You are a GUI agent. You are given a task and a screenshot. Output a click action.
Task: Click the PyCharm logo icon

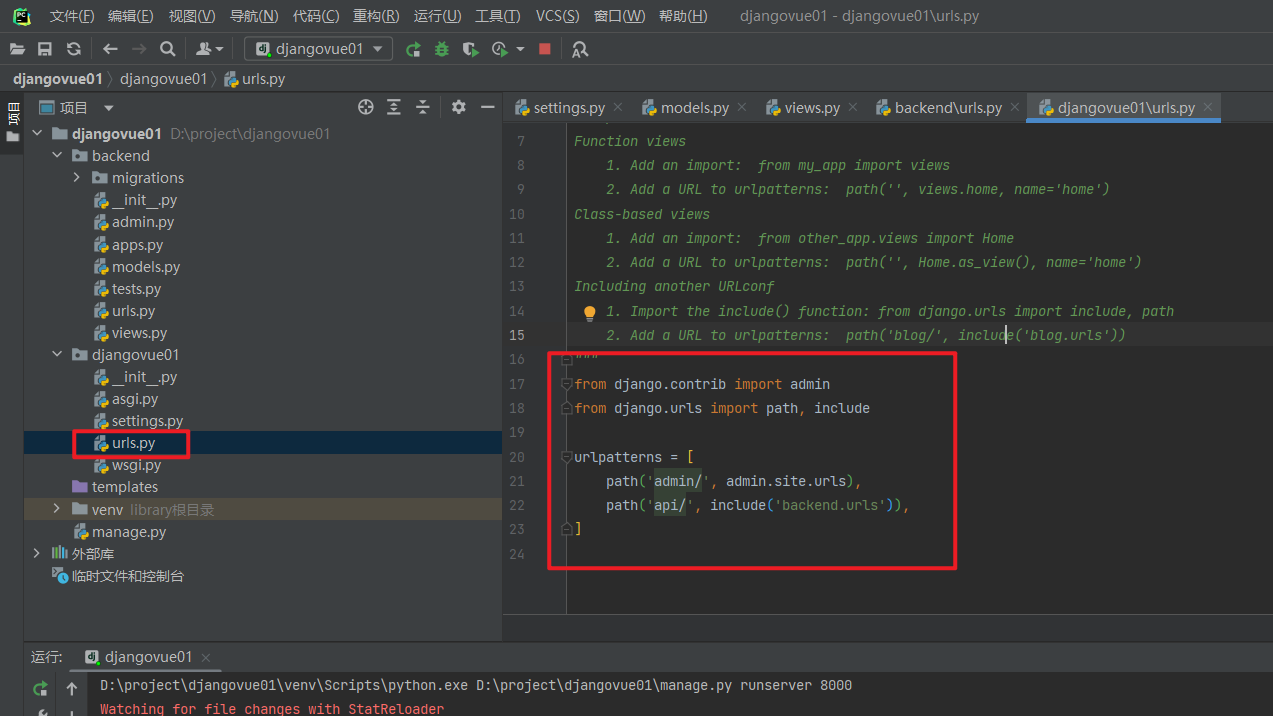click(21, 16)
